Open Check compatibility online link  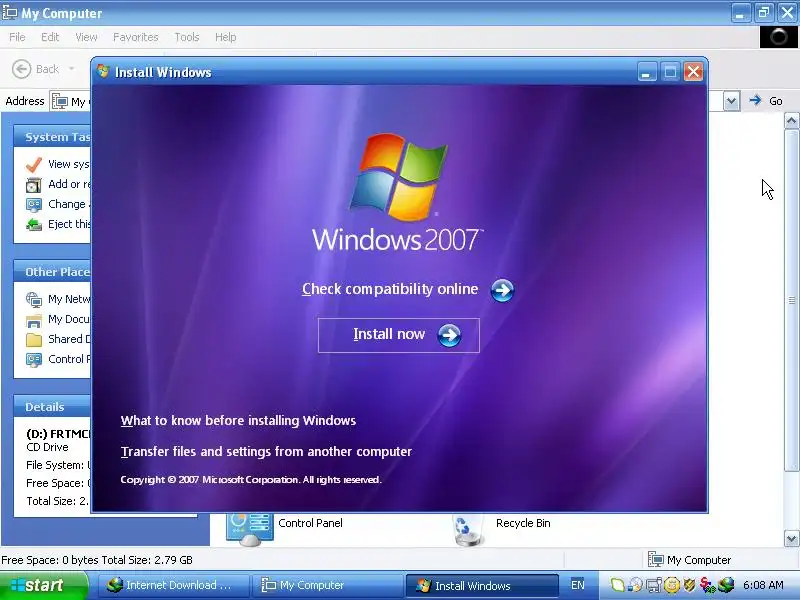coord(390,289)
